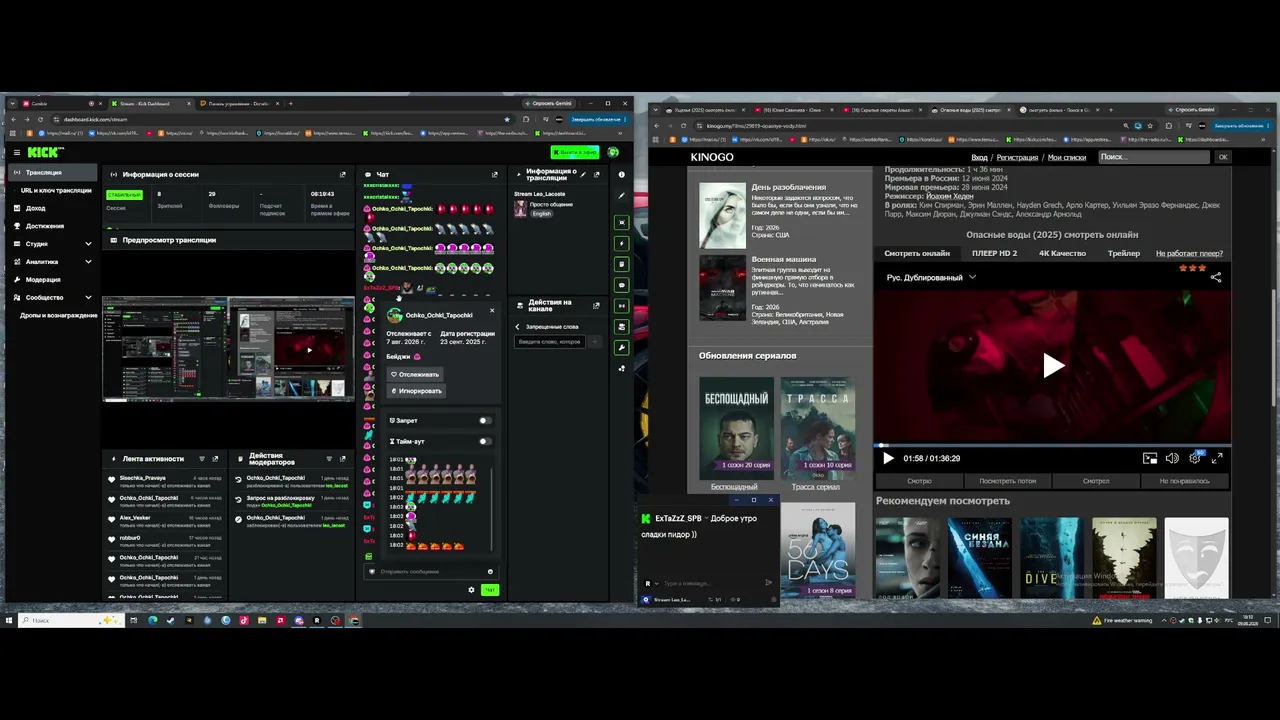Screen dimensions: 1280x720
Task: Open Вход link on Kinogo
Action: pyautogui.click(x=979, y=157)
